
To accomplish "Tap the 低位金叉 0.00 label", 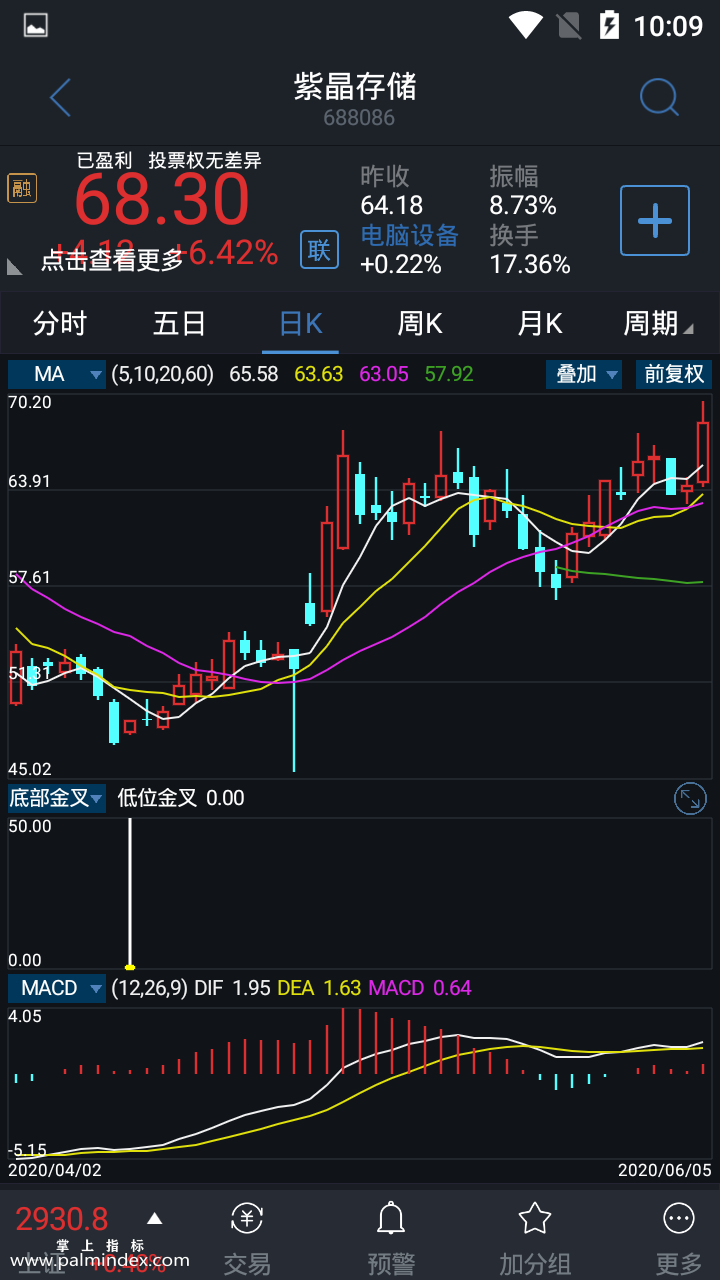I will tap(181, 798).
